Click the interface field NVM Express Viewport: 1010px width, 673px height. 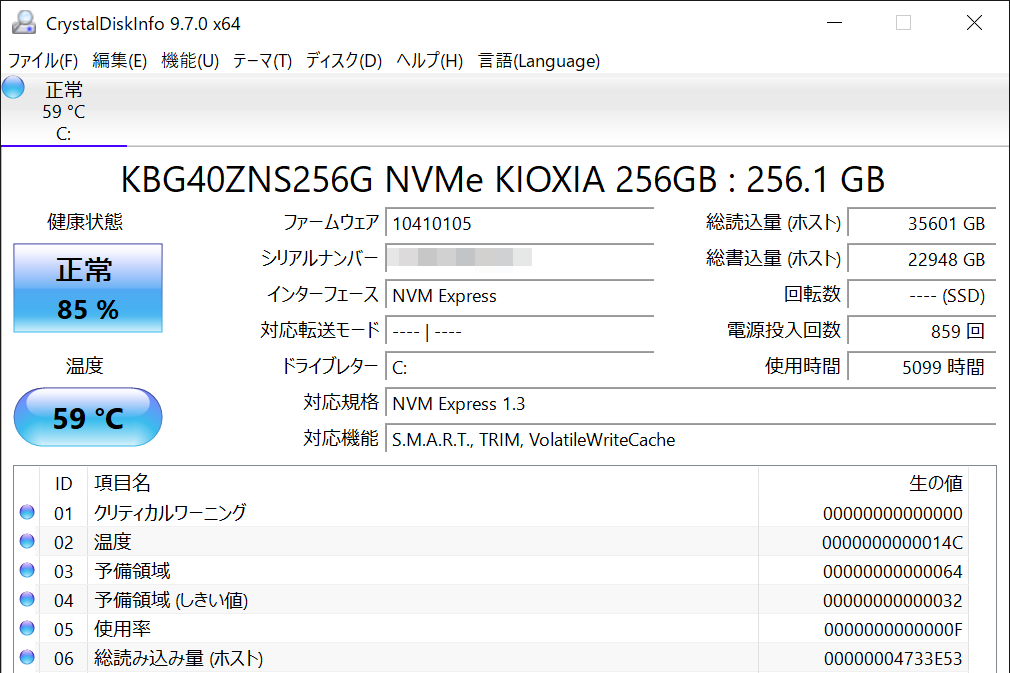click(519, 296)
